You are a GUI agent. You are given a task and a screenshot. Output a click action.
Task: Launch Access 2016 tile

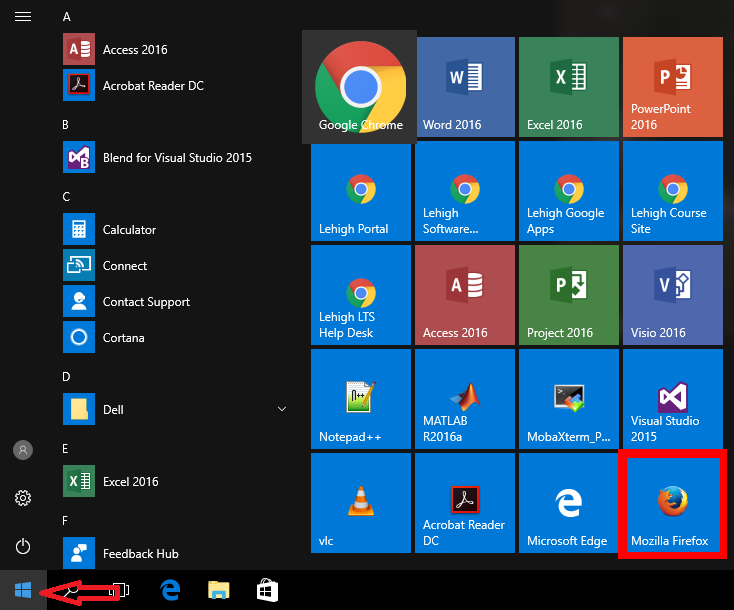465,295
